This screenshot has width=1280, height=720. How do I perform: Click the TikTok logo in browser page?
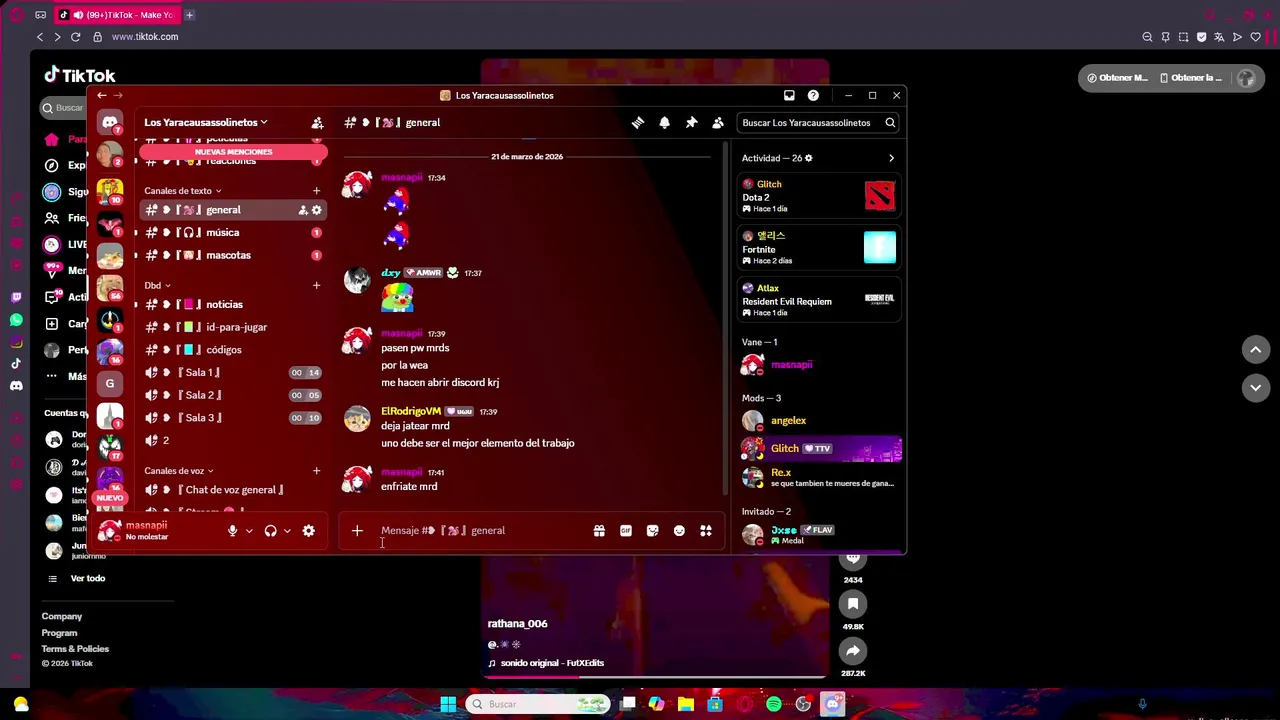[80, 75]
